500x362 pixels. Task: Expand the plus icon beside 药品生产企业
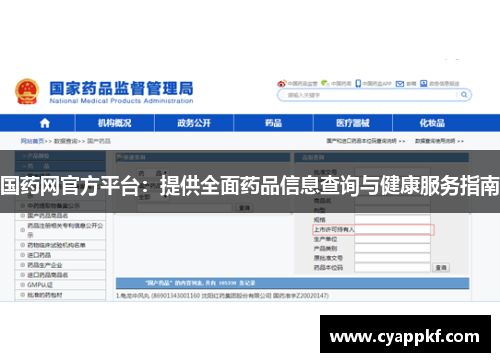coord(22,265)
